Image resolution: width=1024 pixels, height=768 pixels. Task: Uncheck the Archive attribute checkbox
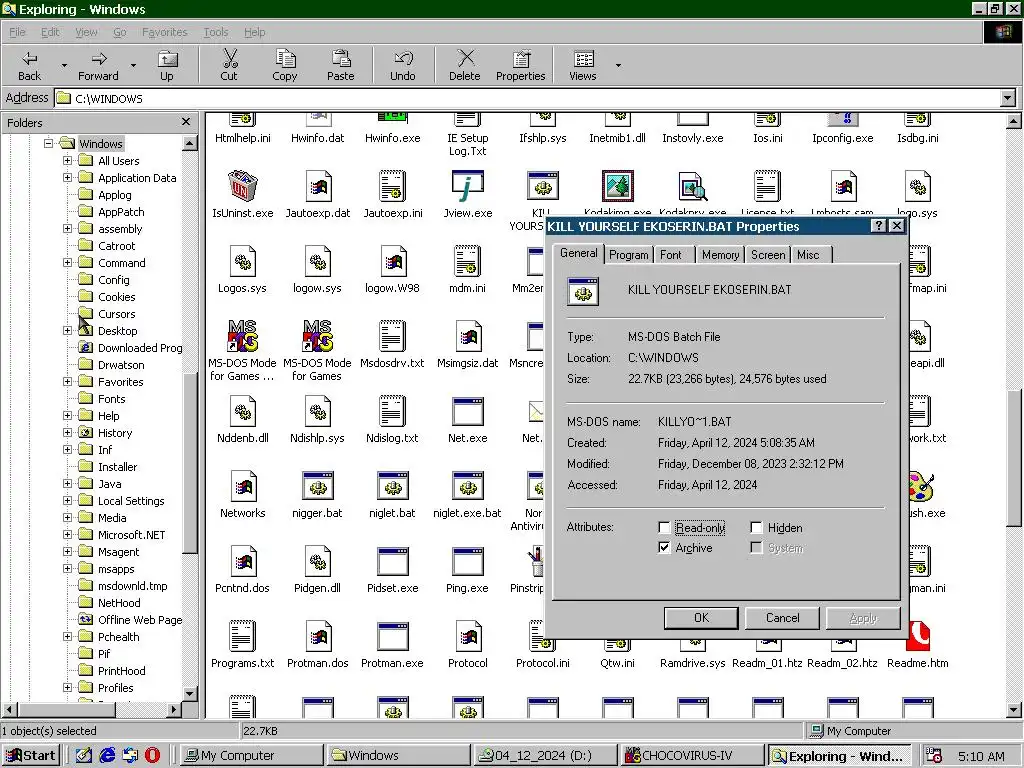pos(664,547)
